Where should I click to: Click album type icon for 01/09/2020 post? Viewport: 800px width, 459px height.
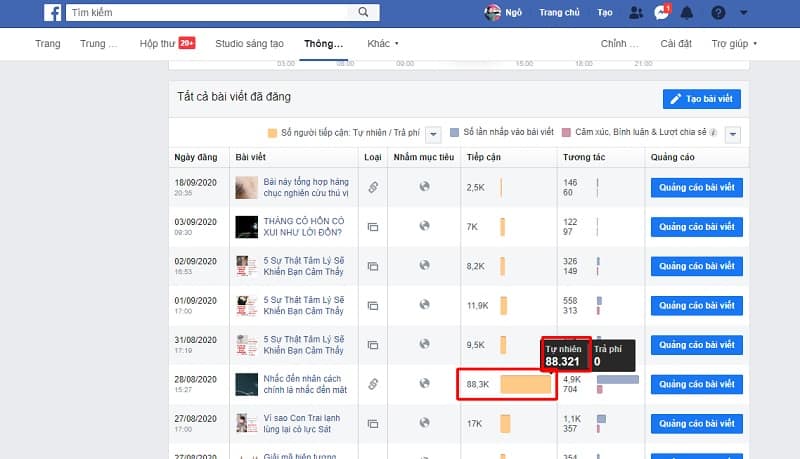point(373,305)
